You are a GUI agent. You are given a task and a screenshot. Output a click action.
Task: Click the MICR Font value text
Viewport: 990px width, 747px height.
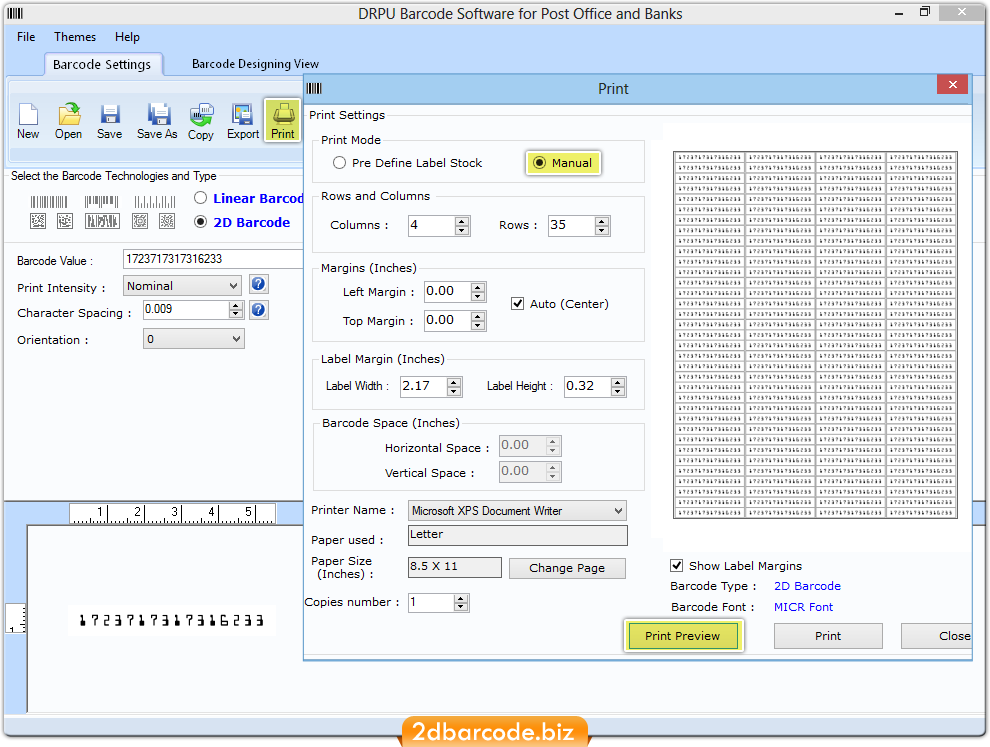803,607
